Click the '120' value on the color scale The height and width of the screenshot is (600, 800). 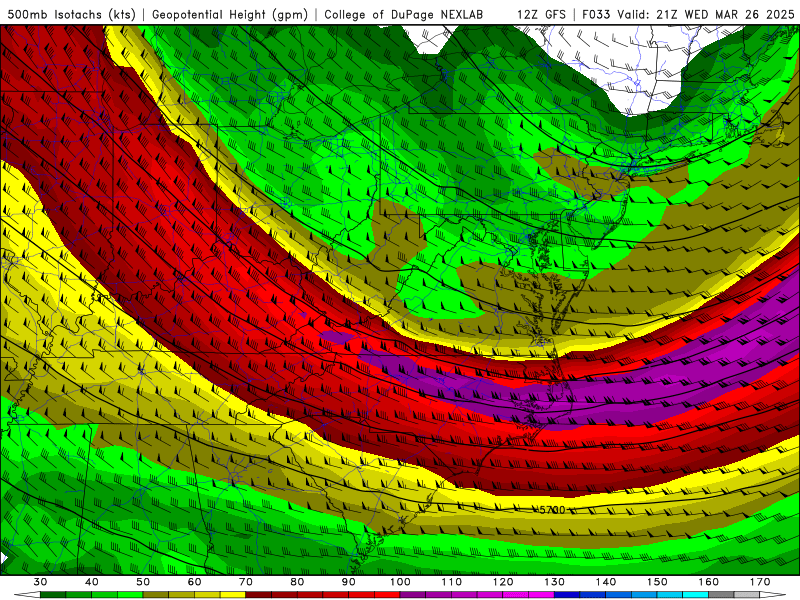(x=503, y=582)
